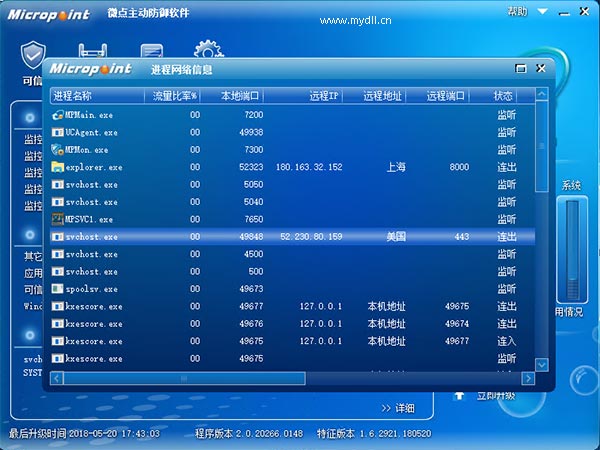Click icon of kxescore.exe with port 49676
Viewport: 600px width, 450px height.
[x=57, y=324]
